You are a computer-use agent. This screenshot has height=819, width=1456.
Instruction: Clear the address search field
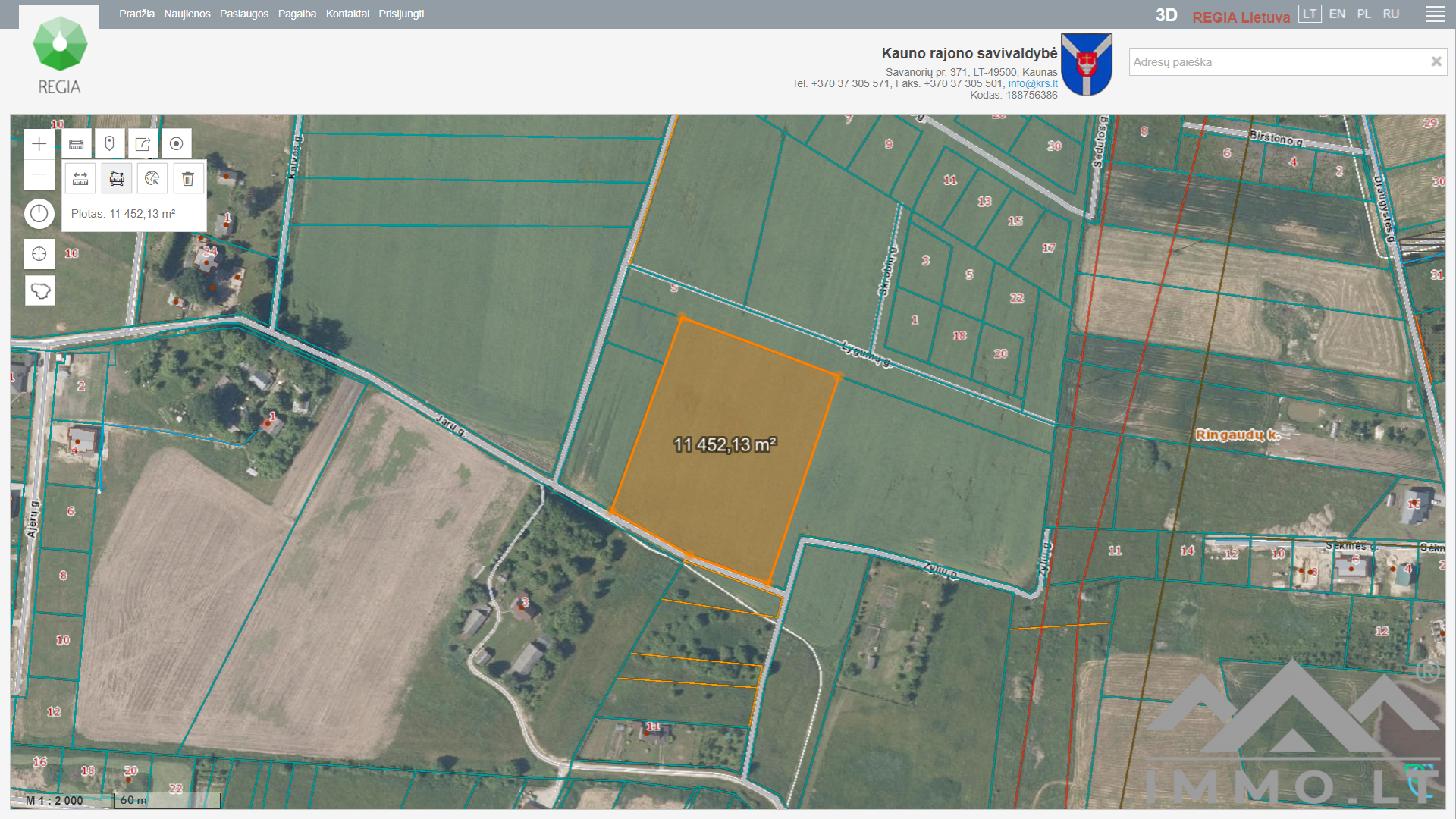click(1436, 62)
